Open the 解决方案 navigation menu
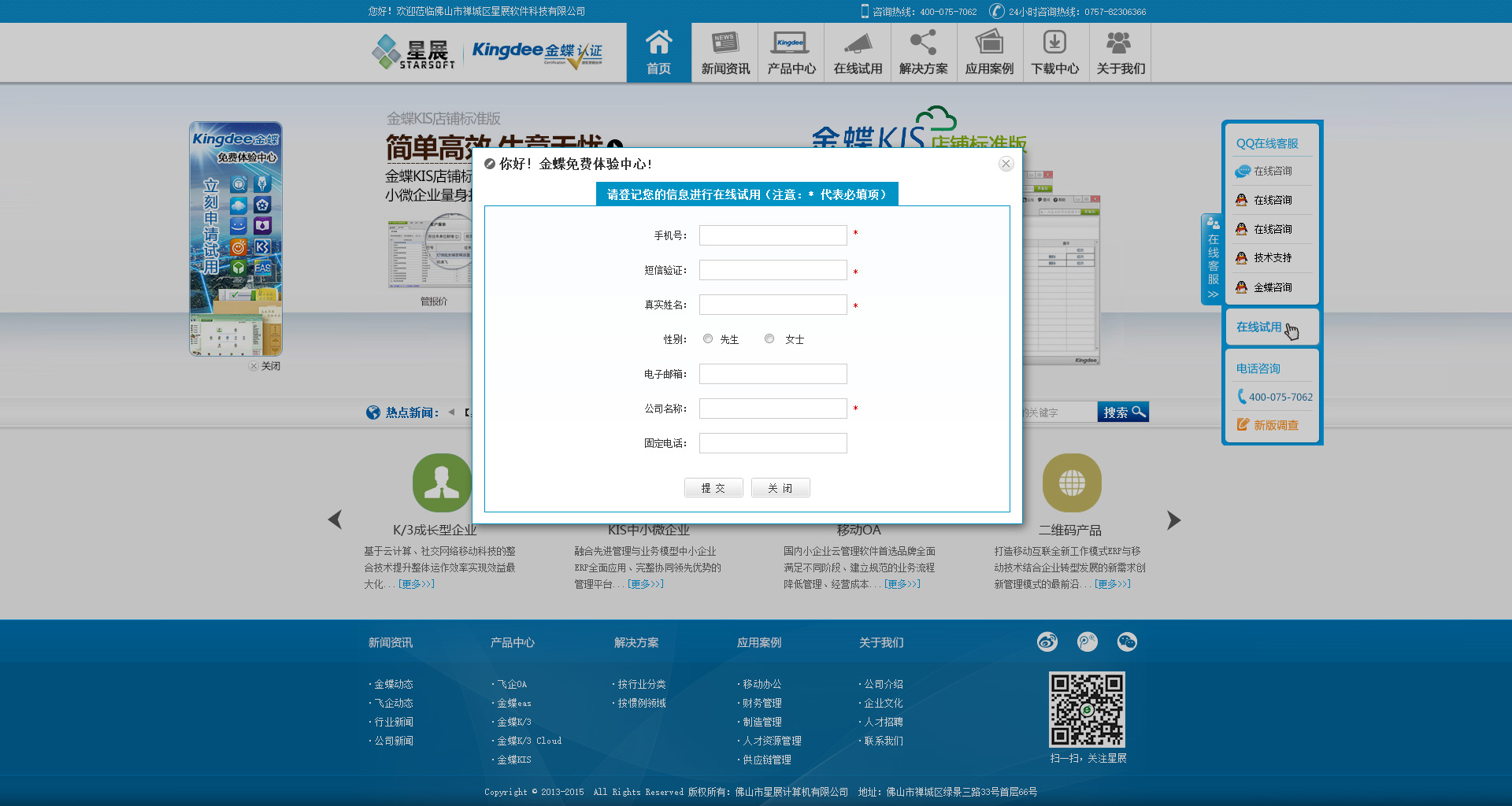1512x806 pixels. coord(923,53)
